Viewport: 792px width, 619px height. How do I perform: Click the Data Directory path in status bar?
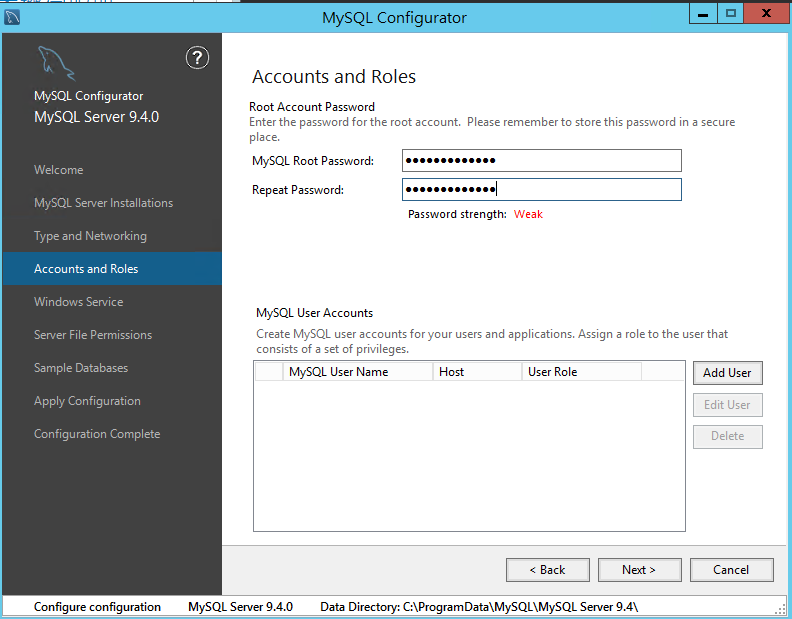[x=479, y=607]
